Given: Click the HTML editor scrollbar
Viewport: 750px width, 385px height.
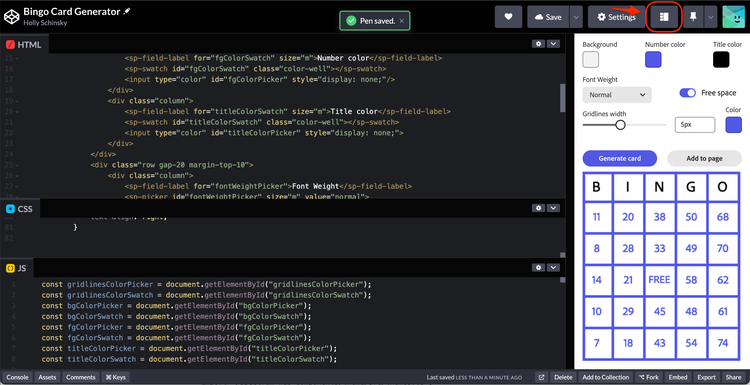Looking at the screenshot, I should 562,98.
